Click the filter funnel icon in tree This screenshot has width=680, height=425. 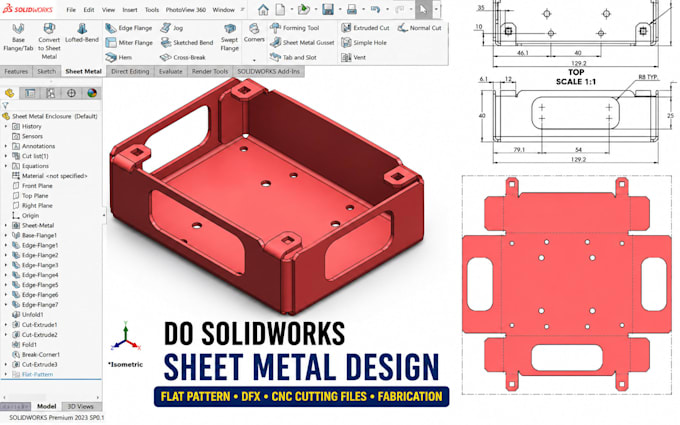point(5,105)
